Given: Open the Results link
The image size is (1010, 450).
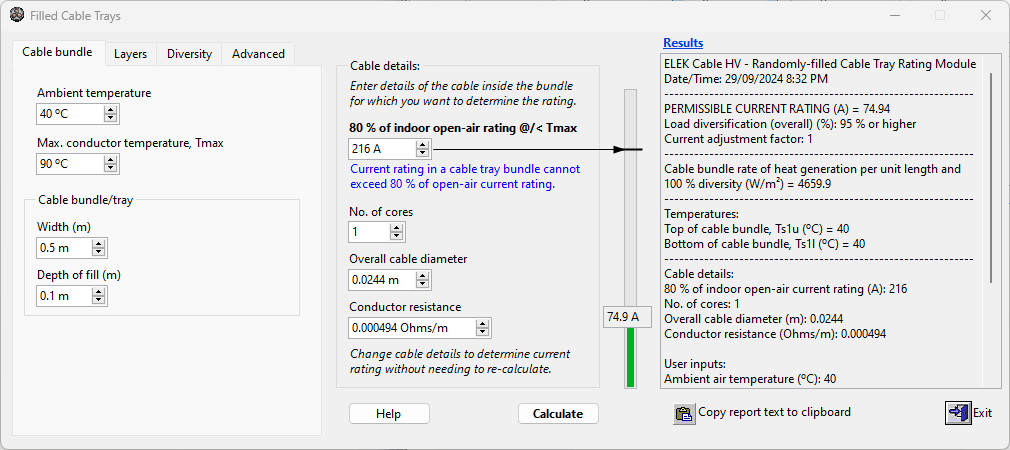Looking at the screenshot, I should (x=683, y=43).
